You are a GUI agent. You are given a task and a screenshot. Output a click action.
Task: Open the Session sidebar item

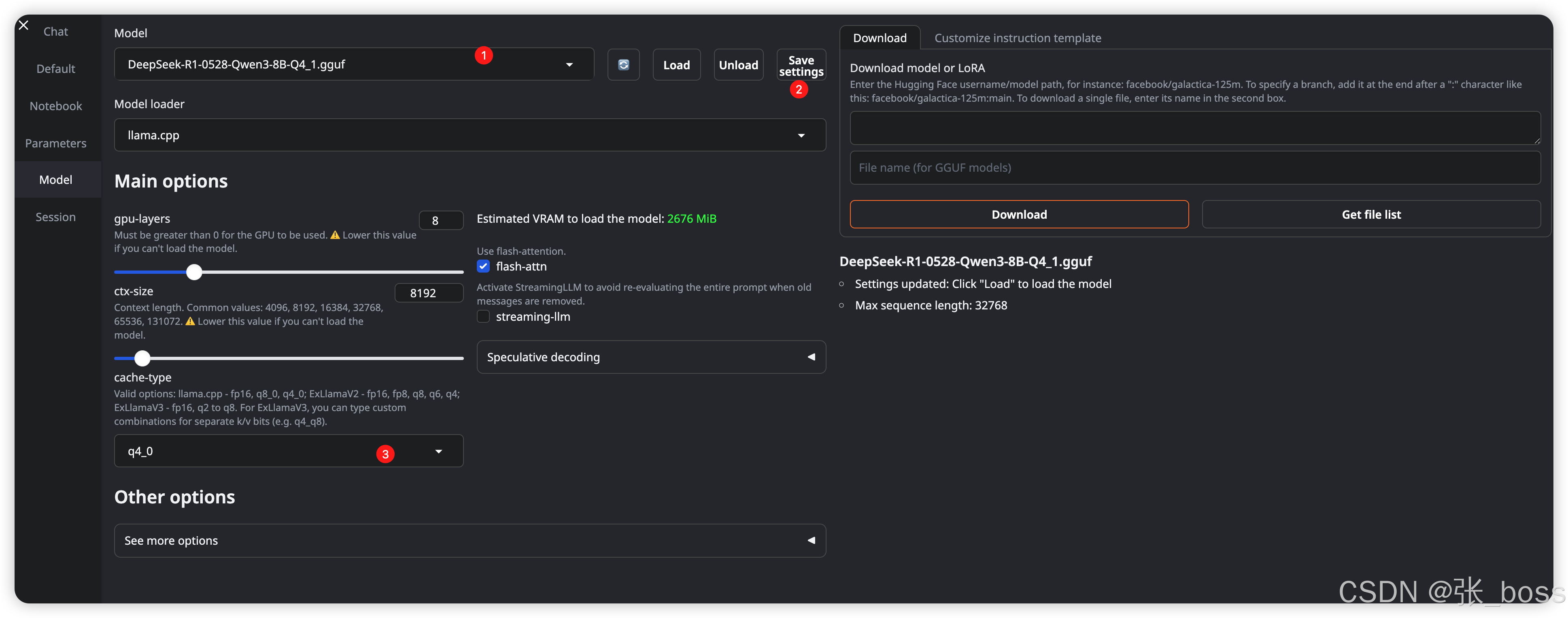(55, 217)
